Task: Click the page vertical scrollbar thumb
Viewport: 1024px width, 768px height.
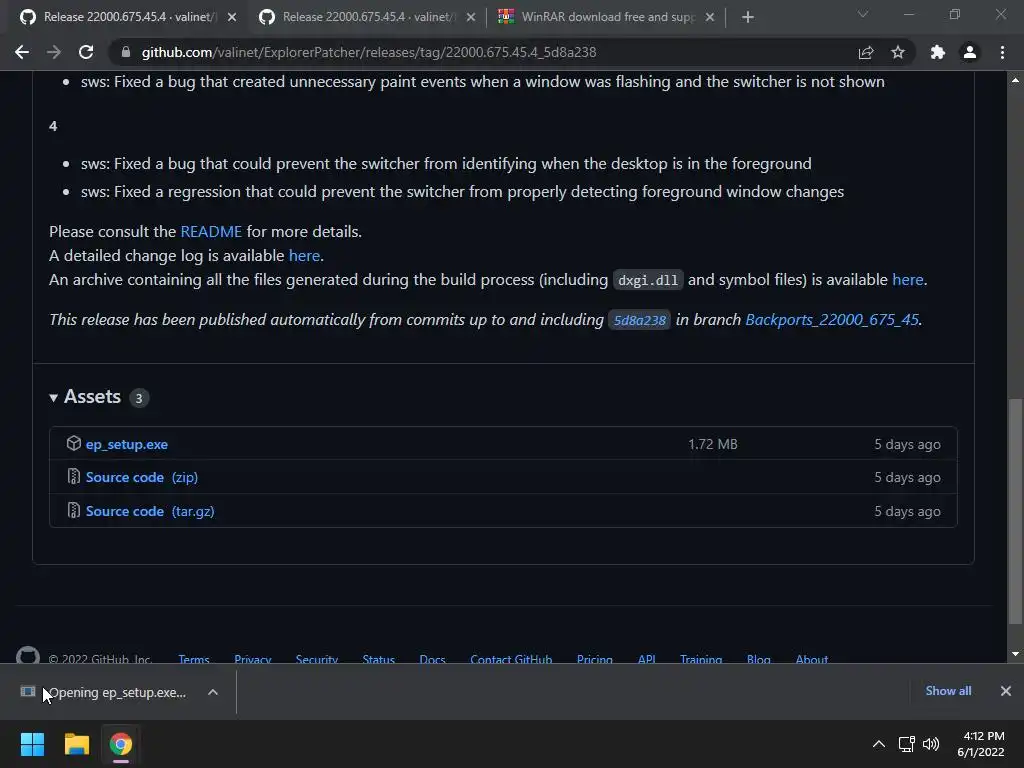Action: (x=1015, y=511)
